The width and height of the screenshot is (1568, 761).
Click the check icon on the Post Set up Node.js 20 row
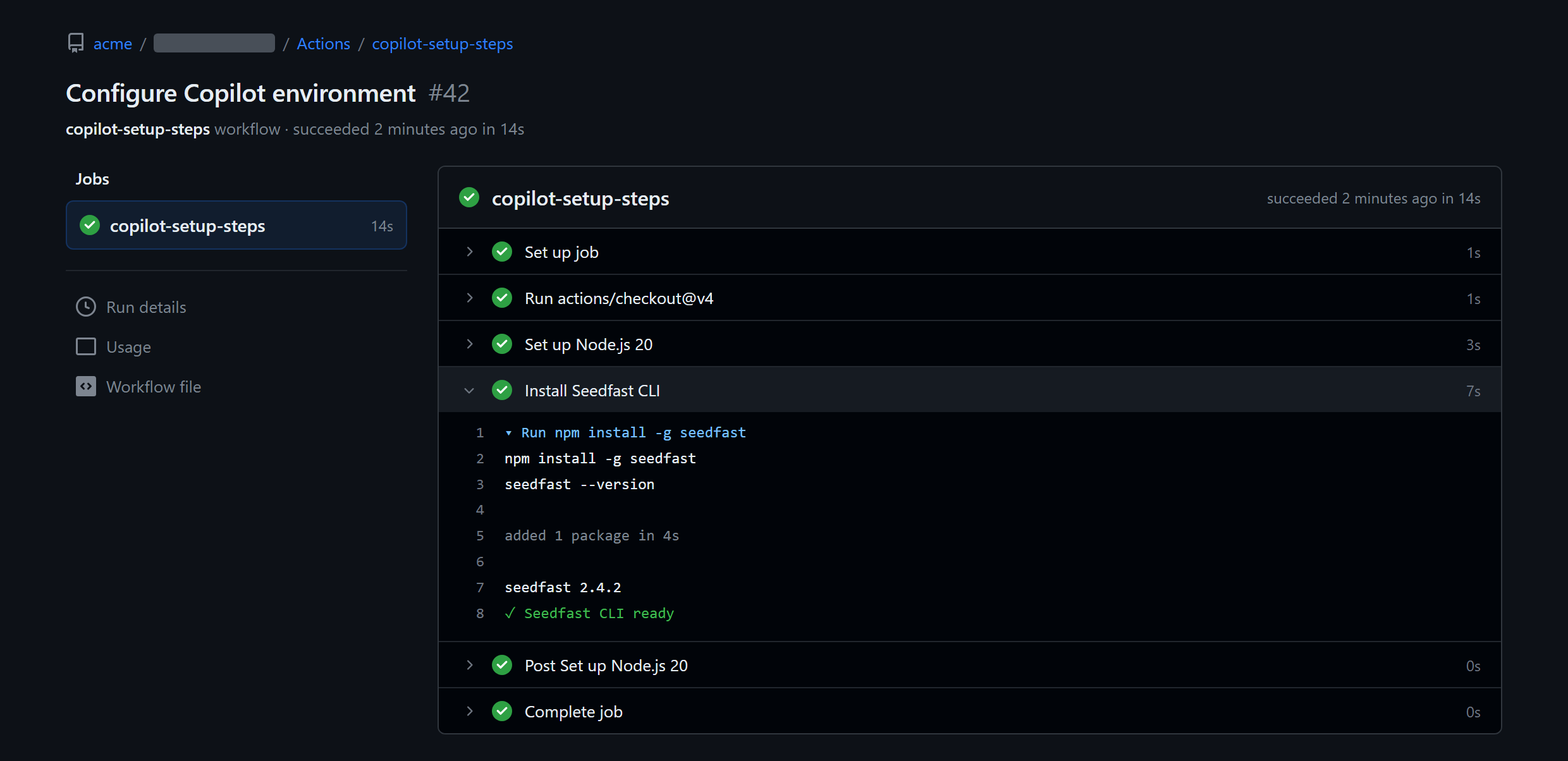[502, 665]
